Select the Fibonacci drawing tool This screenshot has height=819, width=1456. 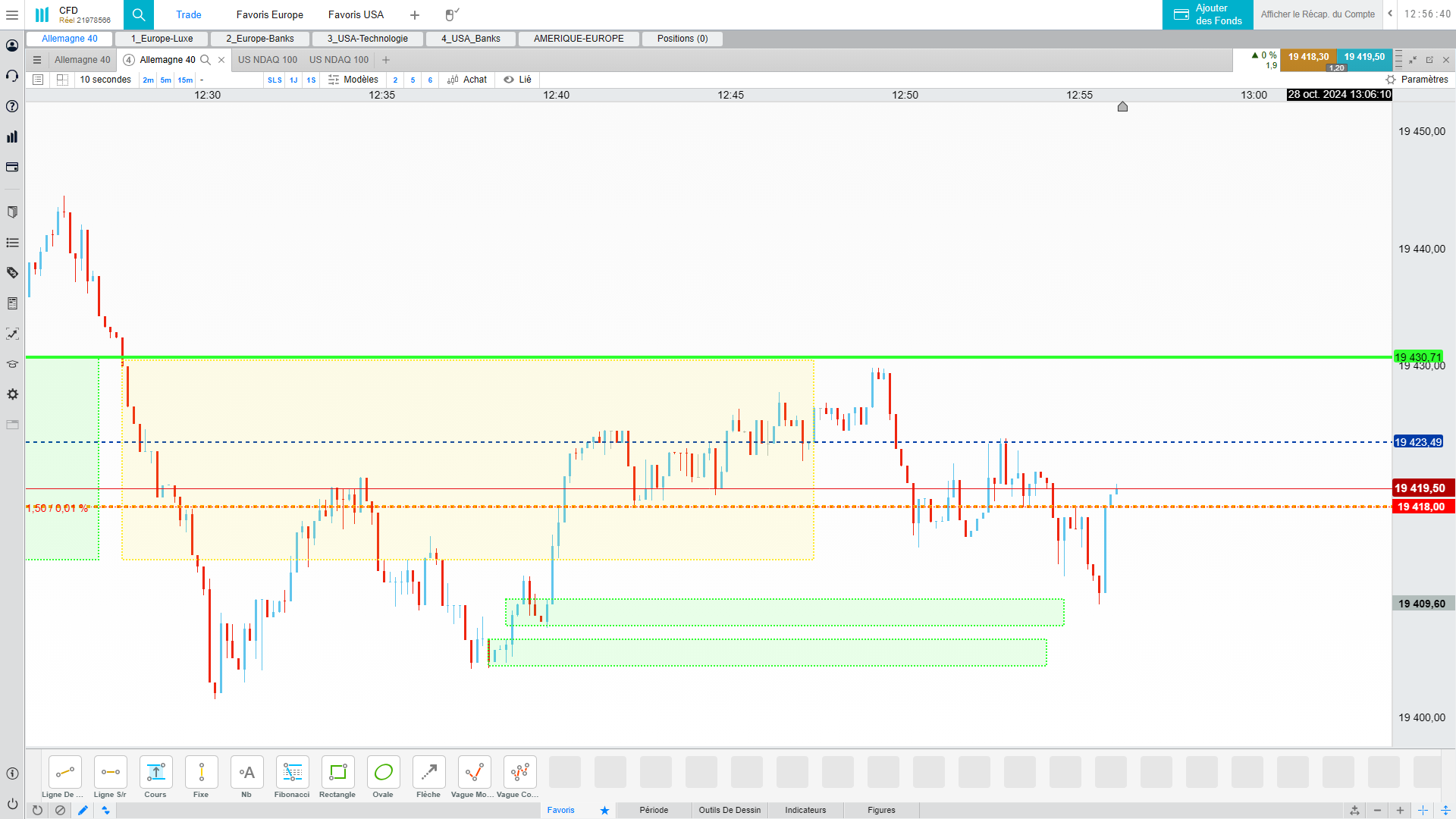(x=292, y=772)
